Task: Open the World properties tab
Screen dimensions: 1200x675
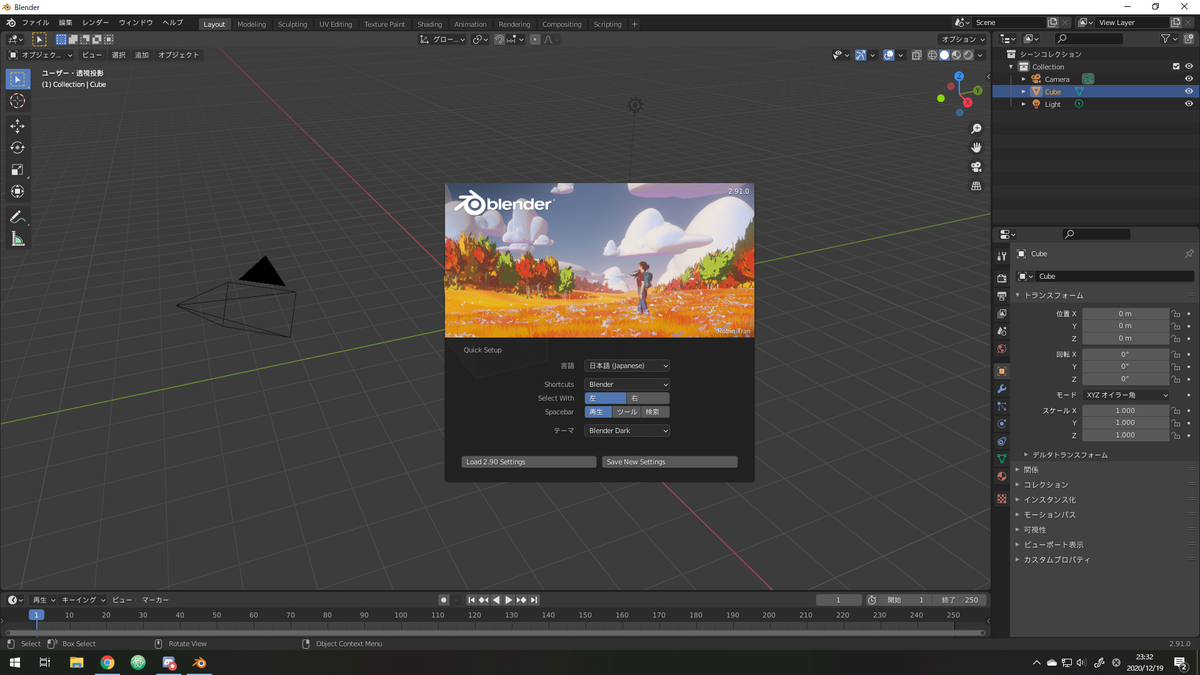Action: click(x=1001, y=350)
